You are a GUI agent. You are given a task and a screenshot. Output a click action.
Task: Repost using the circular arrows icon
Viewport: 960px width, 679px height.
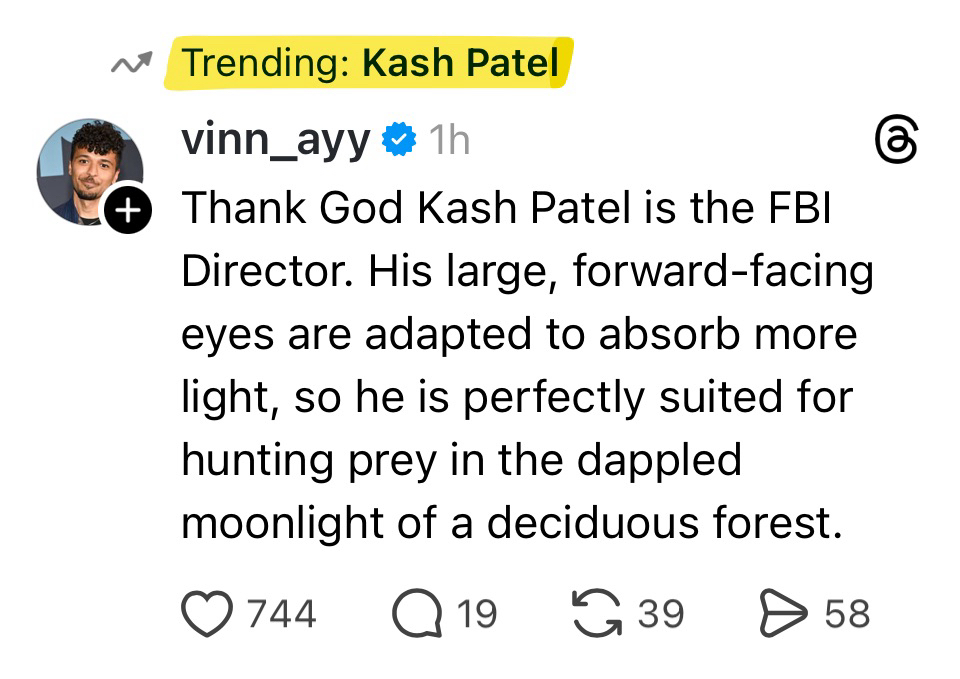596,612
